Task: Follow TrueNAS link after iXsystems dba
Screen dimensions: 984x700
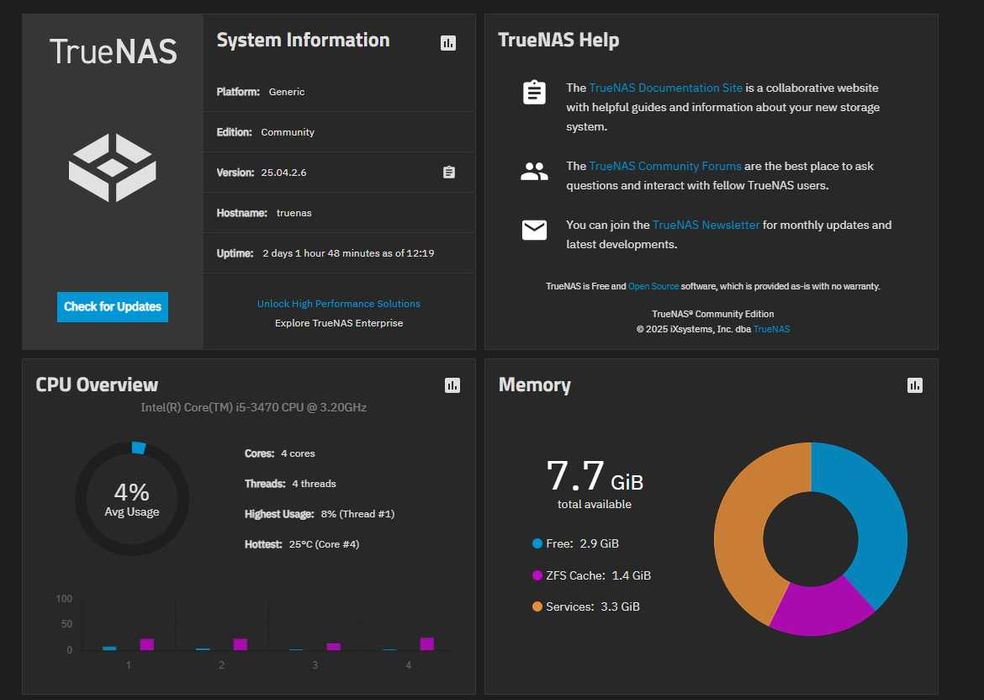Action: pyautogui.click(x=772, y=329)
